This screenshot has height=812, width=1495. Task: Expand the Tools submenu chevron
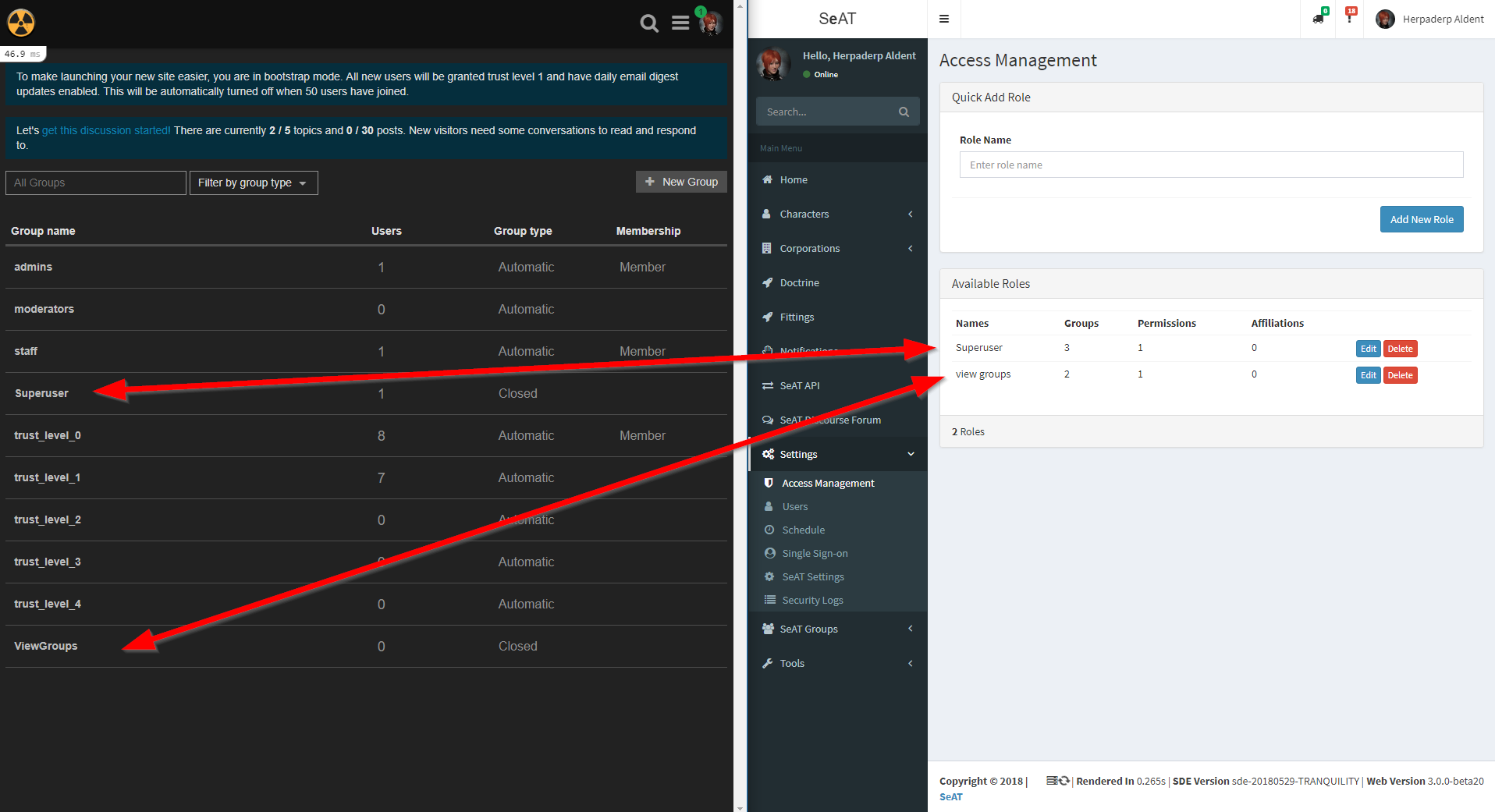pyautogui.click(x=910, y=663)
